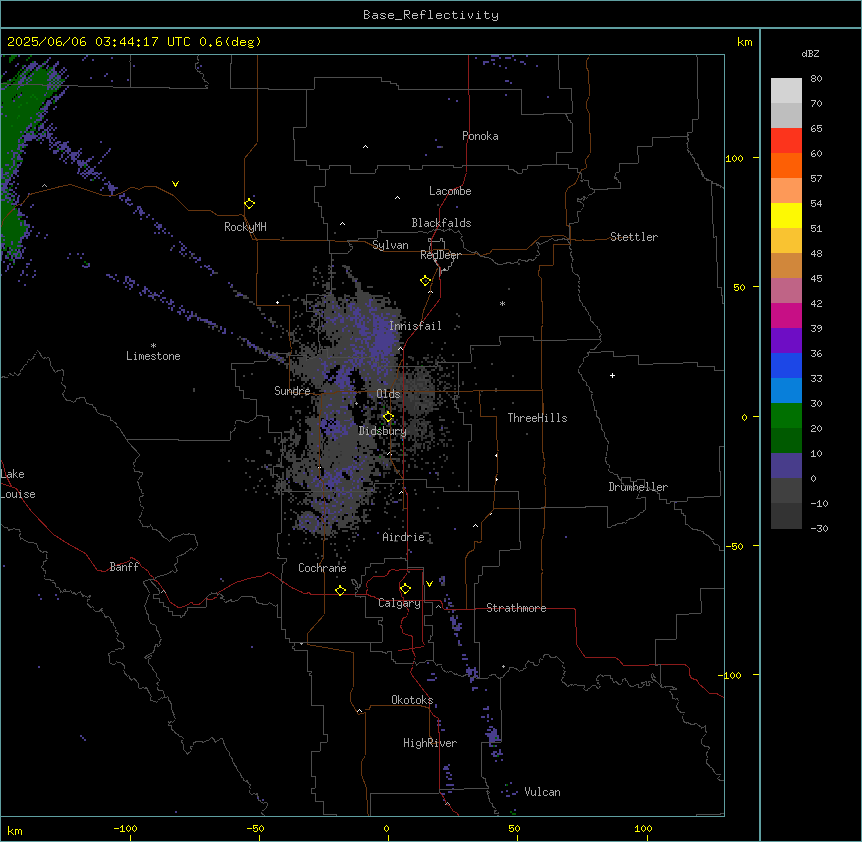Click the Ponoka city label
Viewport: 862px width, 842px height.
(x=480, y=136)
